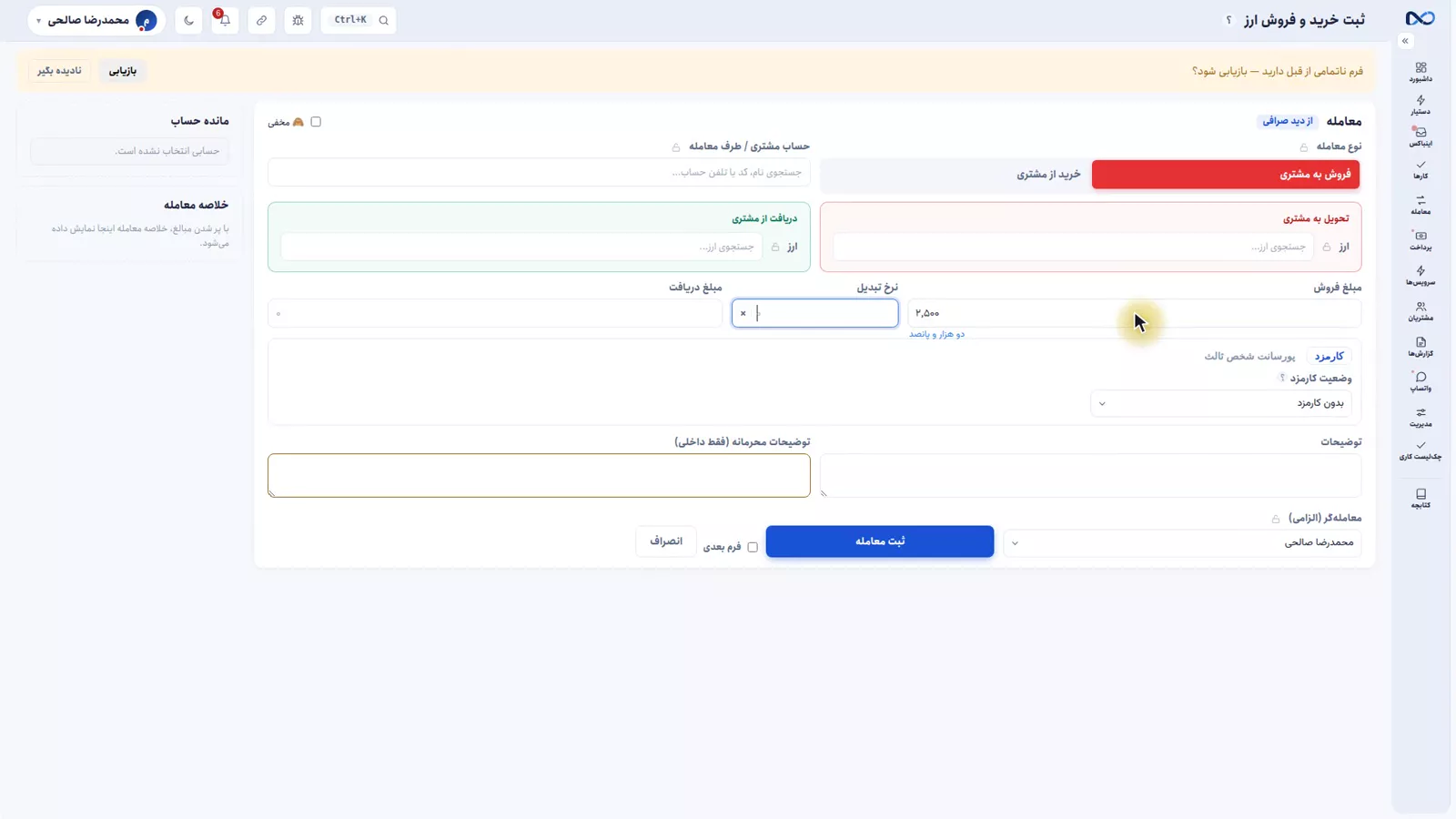The image size is (1456, 819).
Task: Open the داشبورد (dashboard) sidebar icon
Action: [x=1421, y=72]
